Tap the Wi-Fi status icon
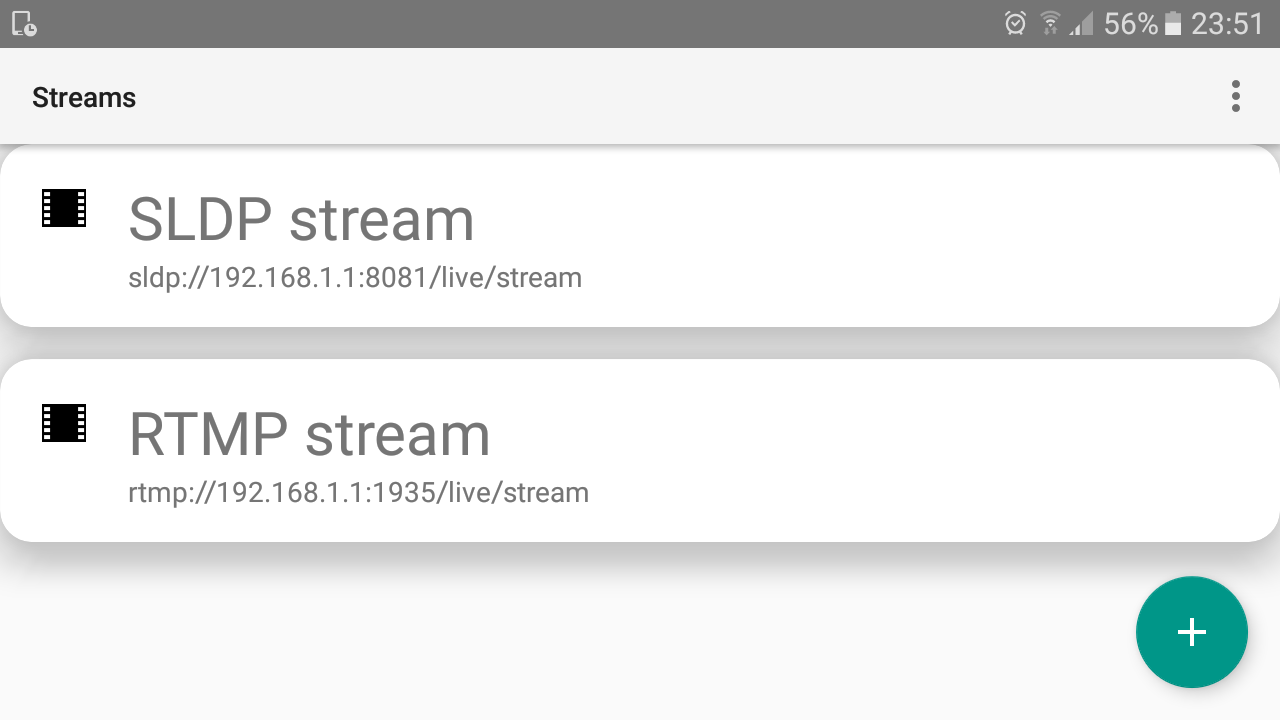 [1050, 23]
